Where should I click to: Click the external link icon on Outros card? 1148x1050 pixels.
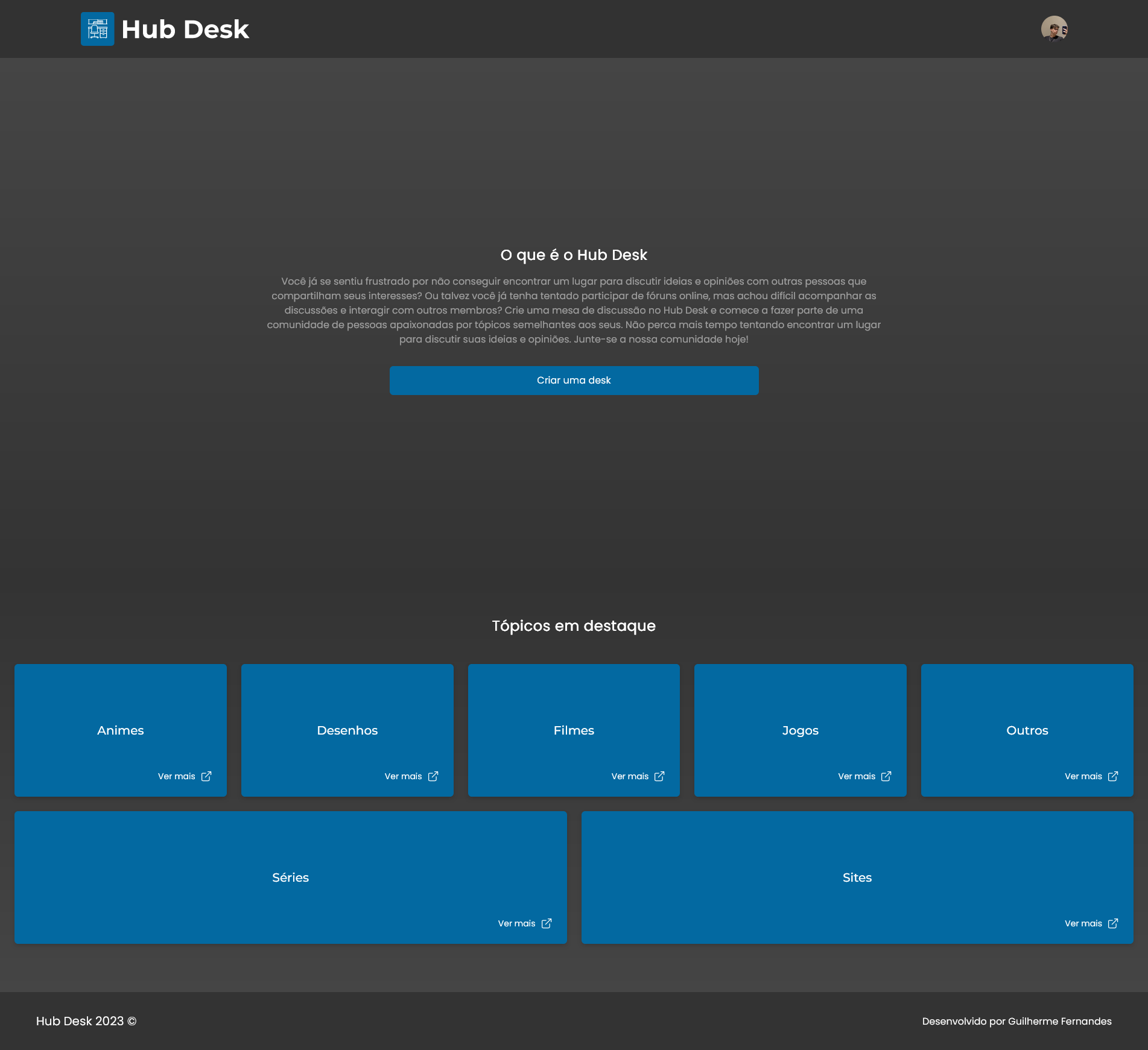[1113, 776]
